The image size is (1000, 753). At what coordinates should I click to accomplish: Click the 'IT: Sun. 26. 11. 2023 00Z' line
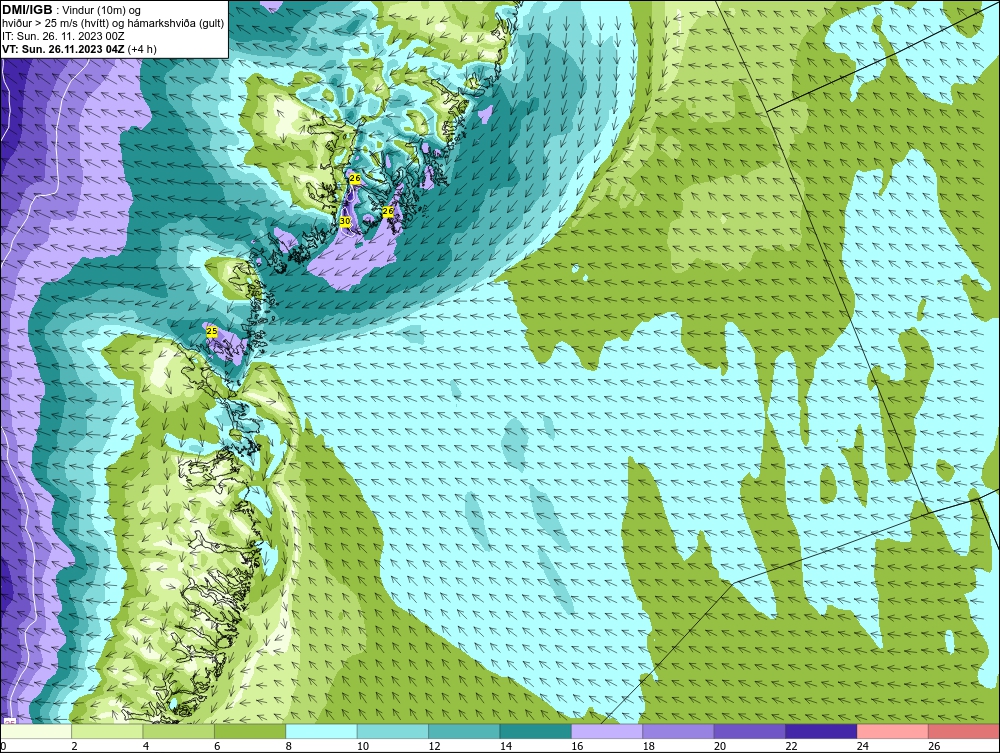[x=63, y=36]
